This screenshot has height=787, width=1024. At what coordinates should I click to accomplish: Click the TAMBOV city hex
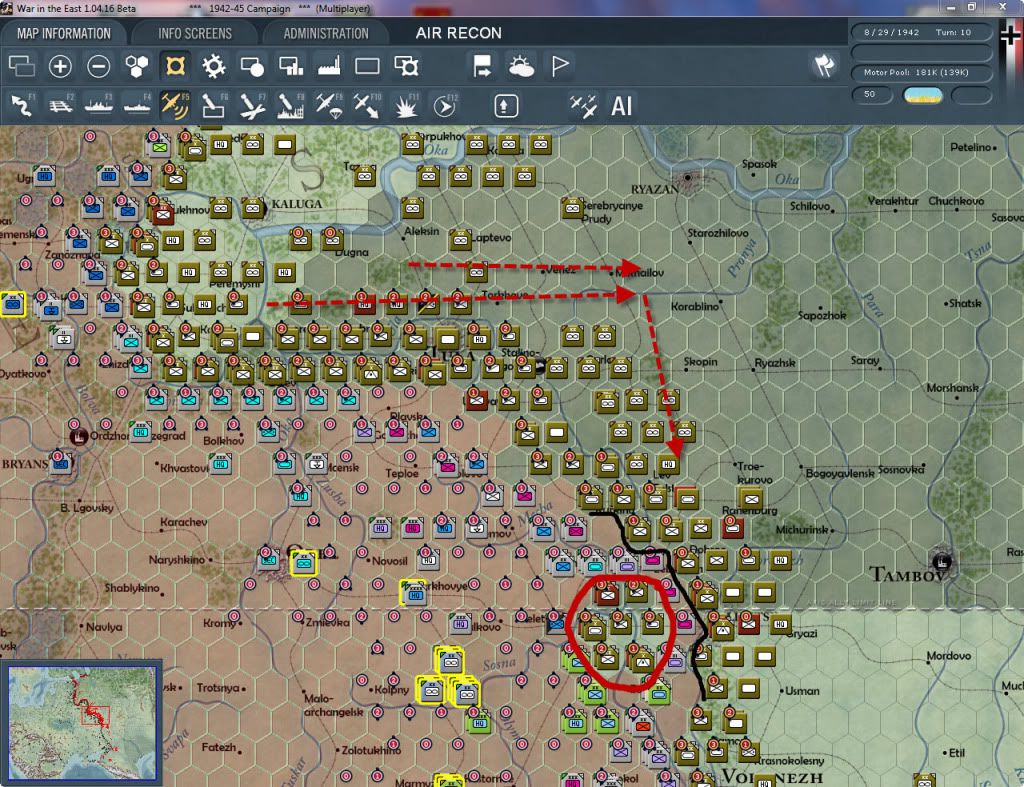(942, 560)
